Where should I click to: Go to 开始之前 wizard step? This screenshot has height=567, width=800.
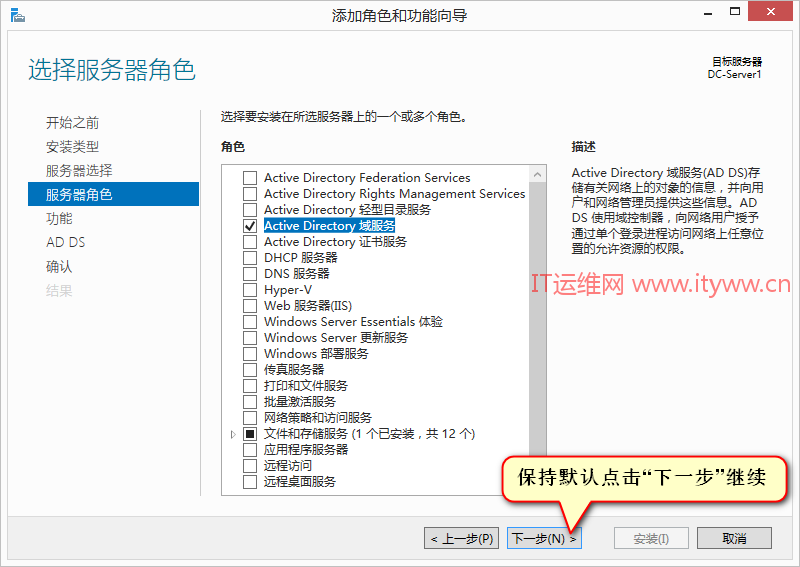72,122
